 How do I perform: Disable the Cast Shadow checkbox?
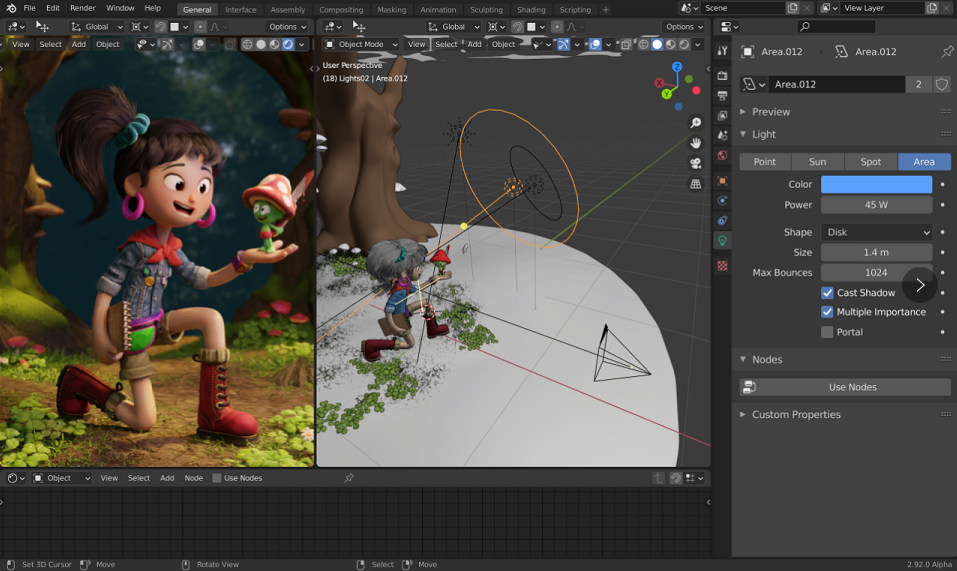(827, 293)
